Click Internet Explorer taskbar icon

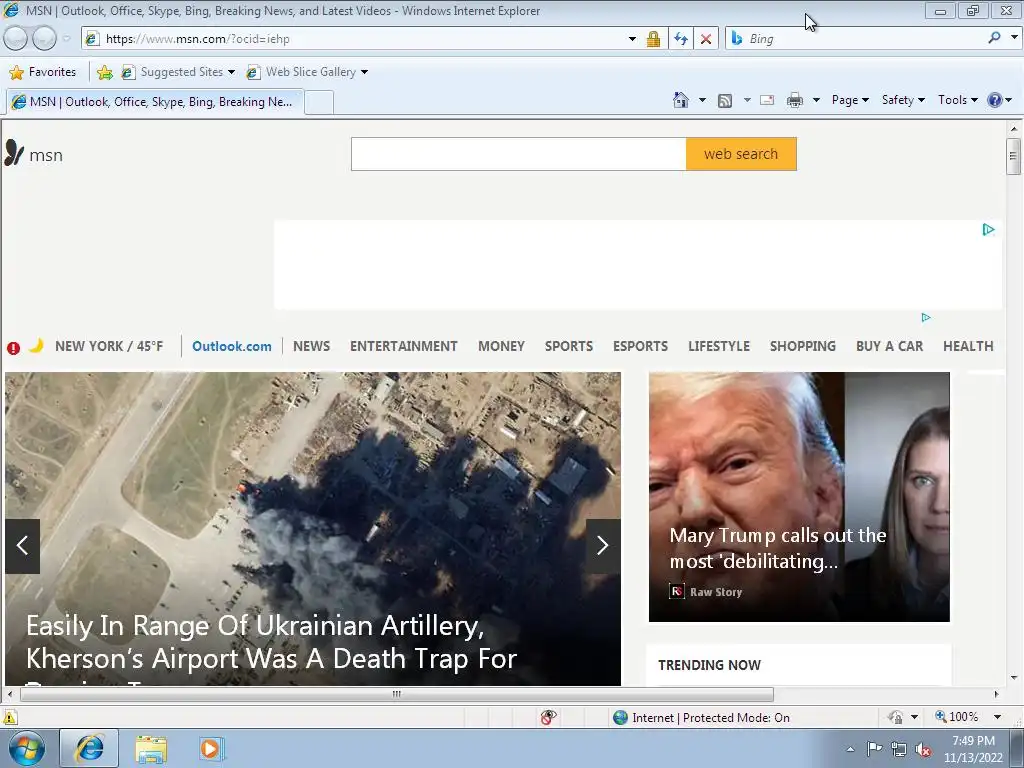89,748
